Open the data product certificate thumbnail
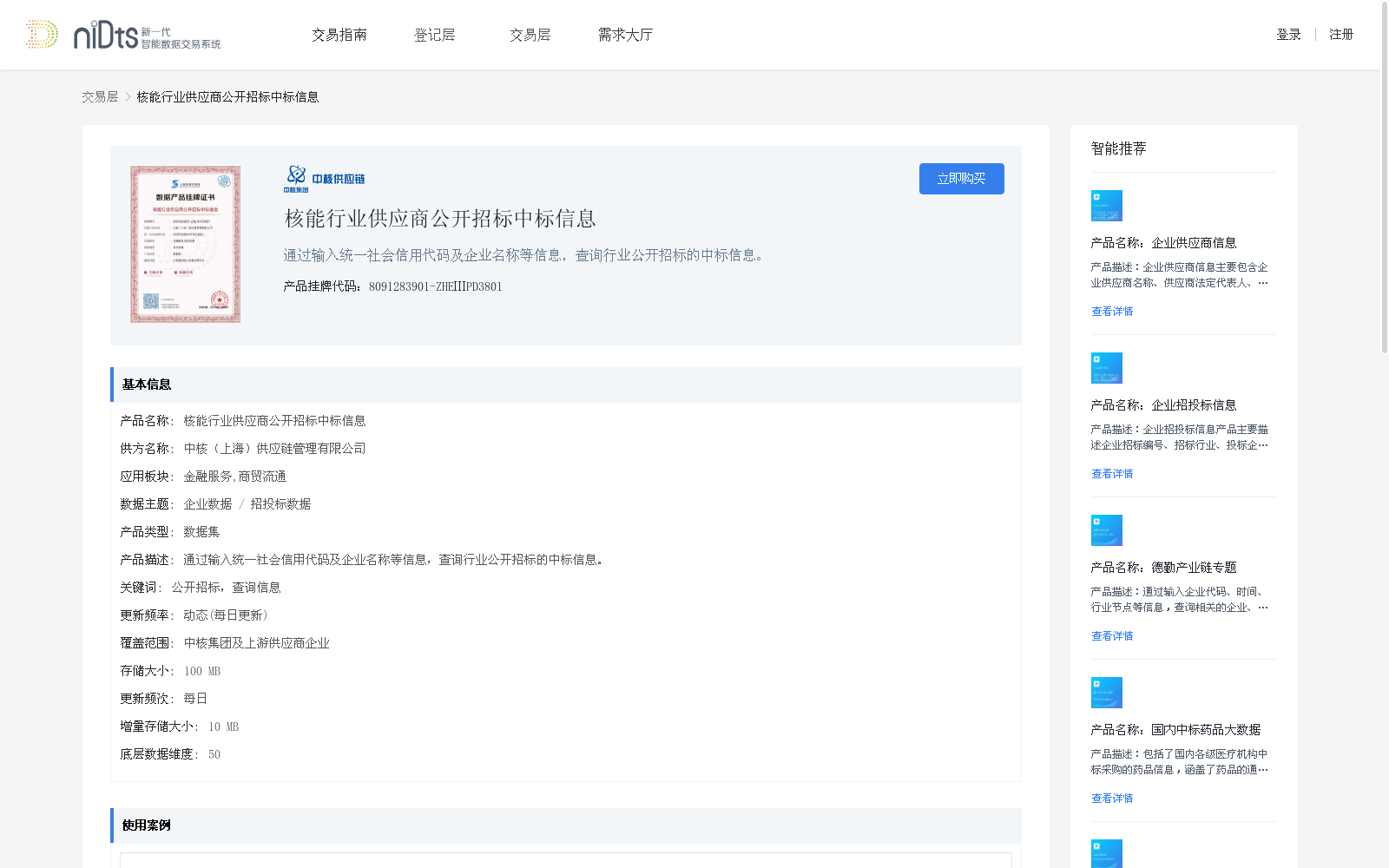 click(x=185, y=244)
